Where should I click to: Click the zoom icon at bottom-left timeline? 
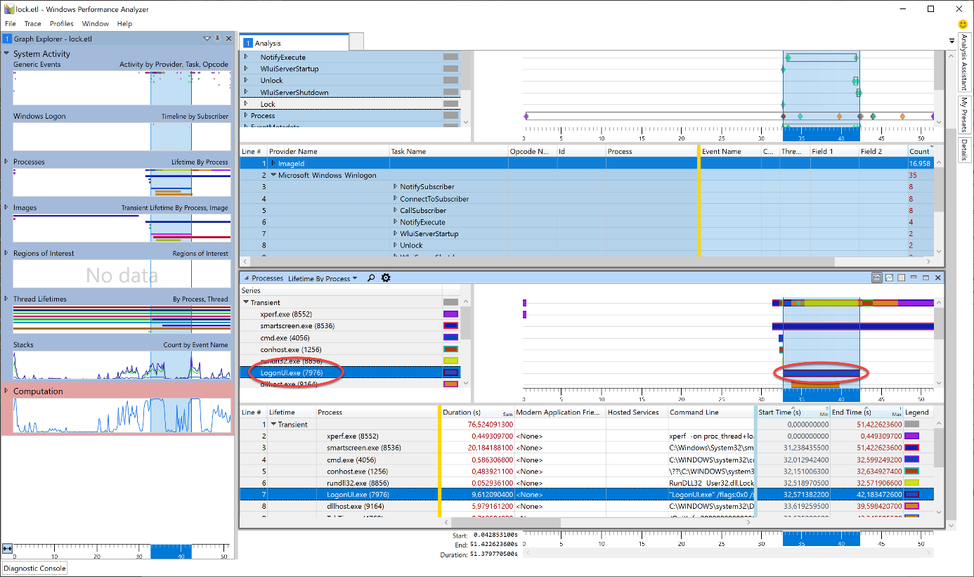[8, 548]
